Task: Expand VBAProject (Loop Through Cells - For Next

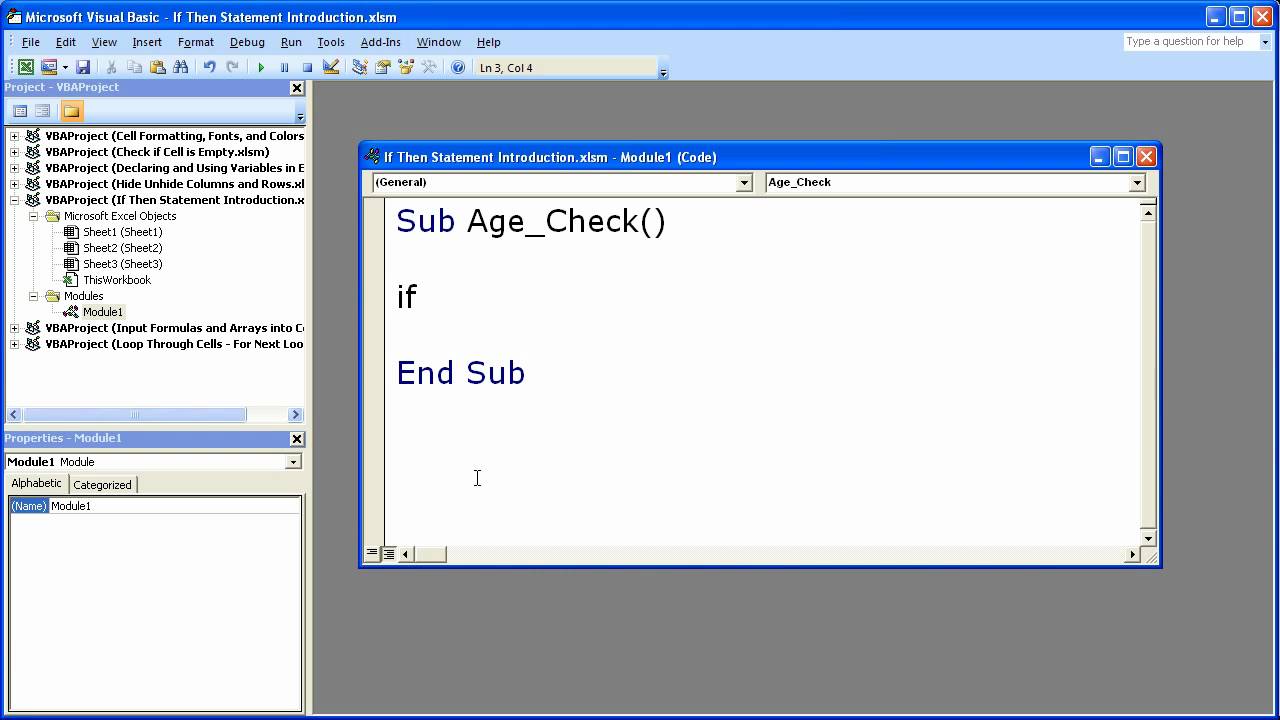Action: (14, 344)
